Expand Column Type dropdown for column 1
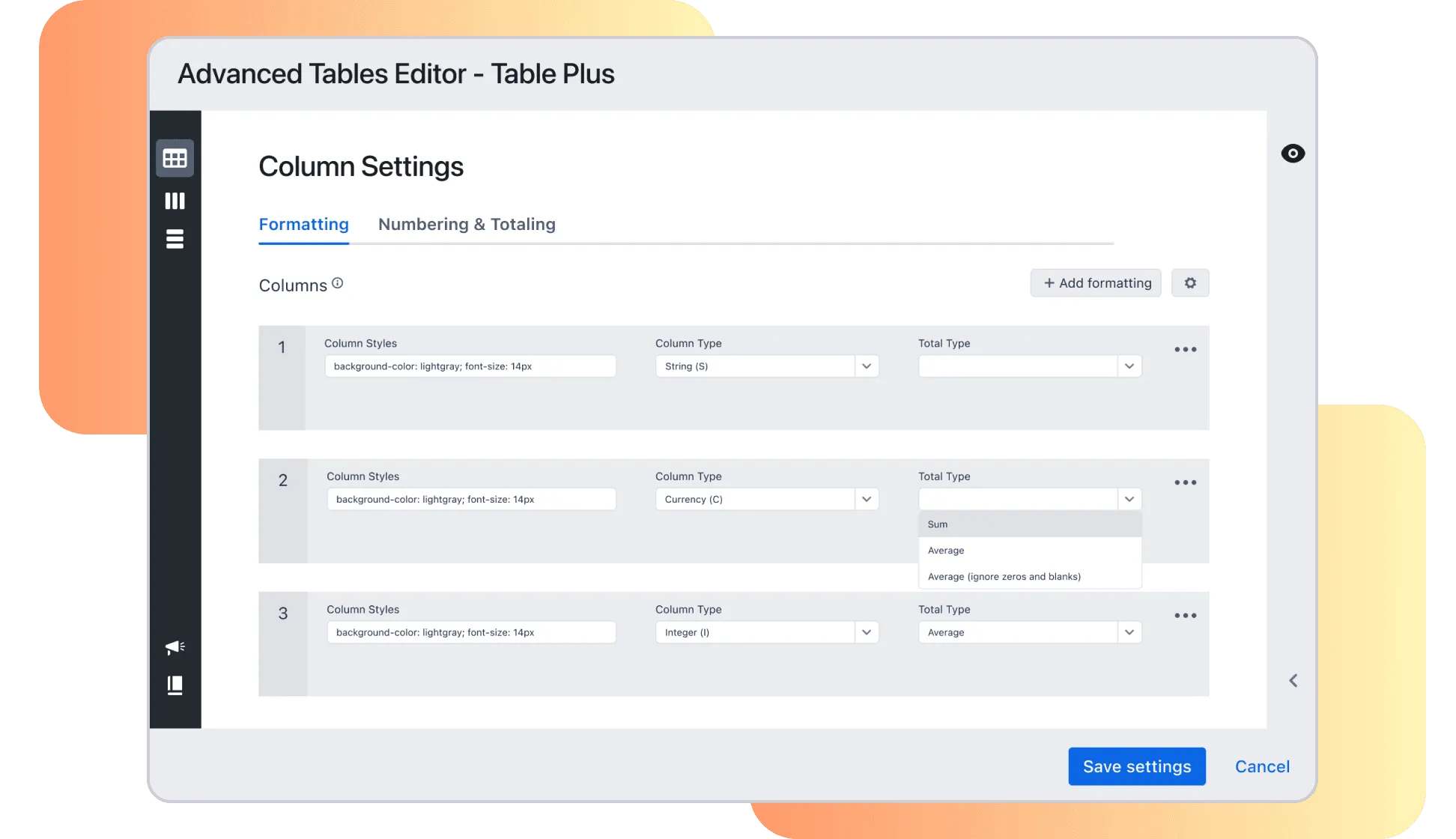The height and width of the screenshot is (839, 1456). [866, 366]
